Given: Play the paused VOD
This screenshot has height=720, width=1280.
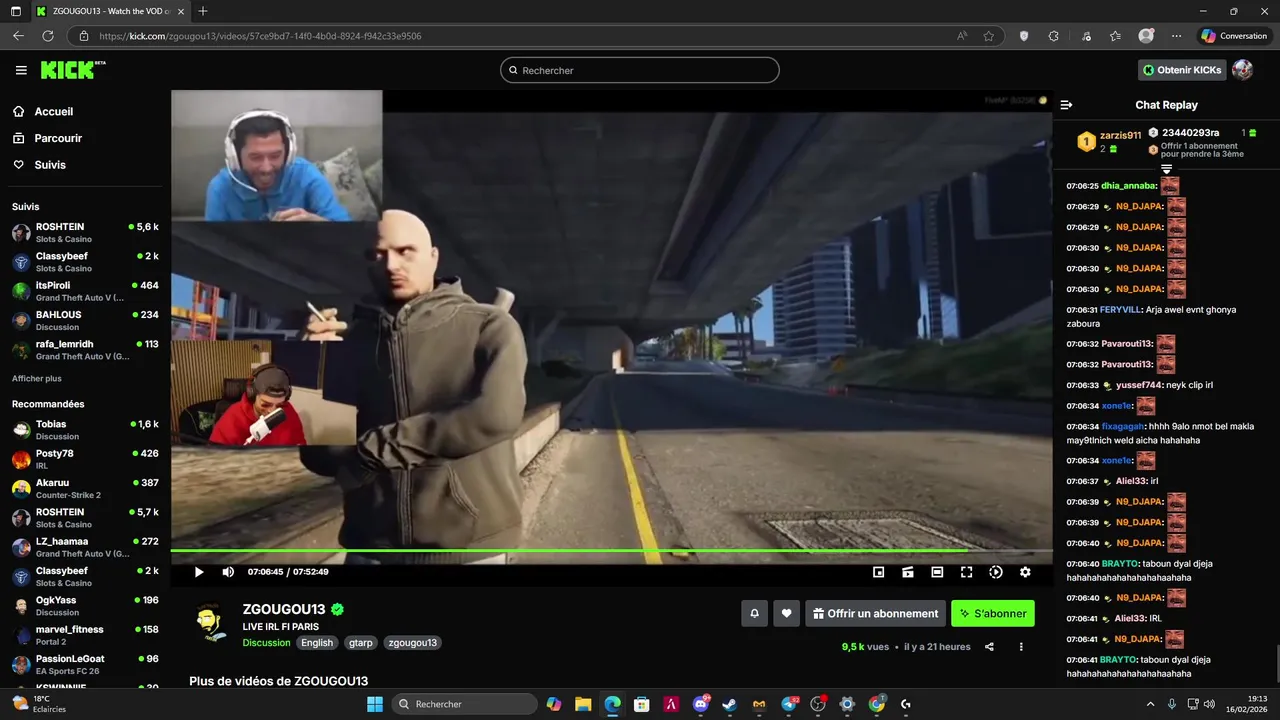Looking at the screenshot, I should (199, 572).
